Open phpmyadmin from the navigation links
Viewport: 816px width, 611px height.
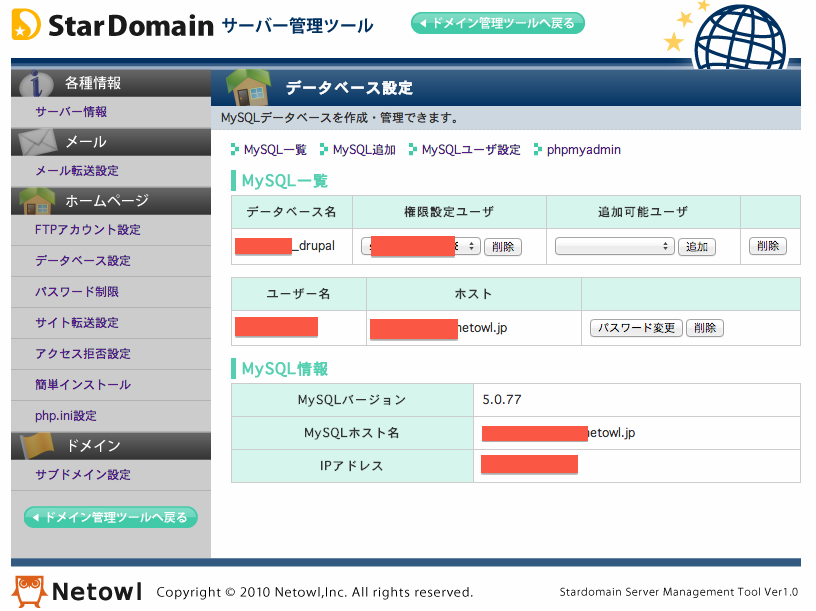(582, 148)
